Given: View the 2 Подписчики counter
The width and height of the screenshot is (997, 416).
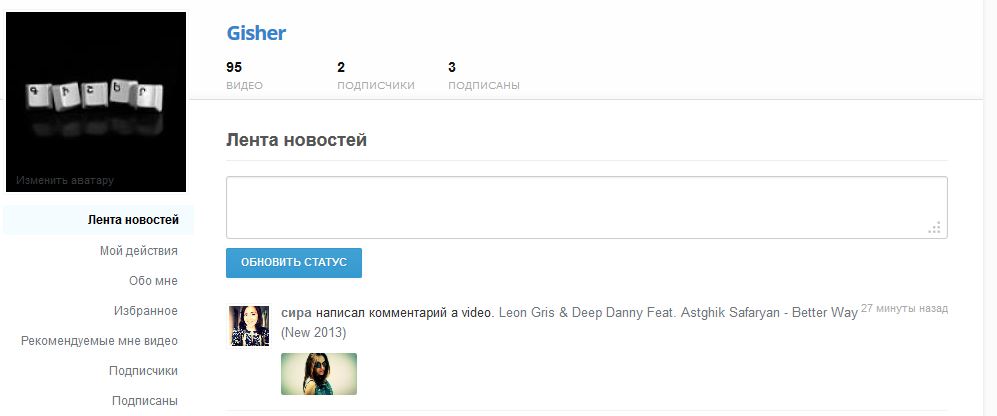Looking at the screenshot, I should click(375, 76).
